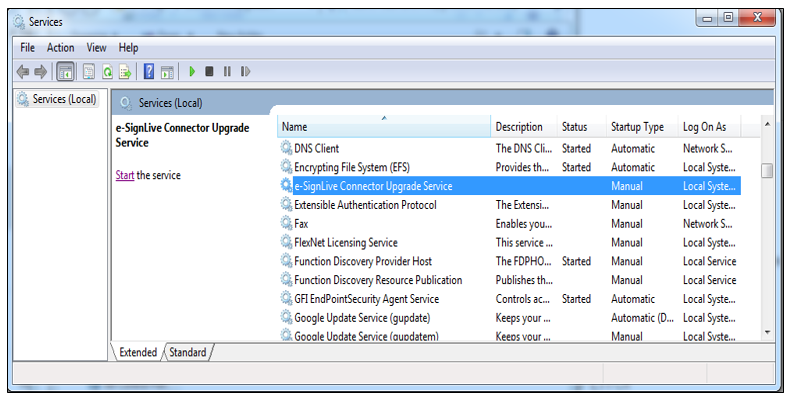Open the File menu

(x=27, y=47)
